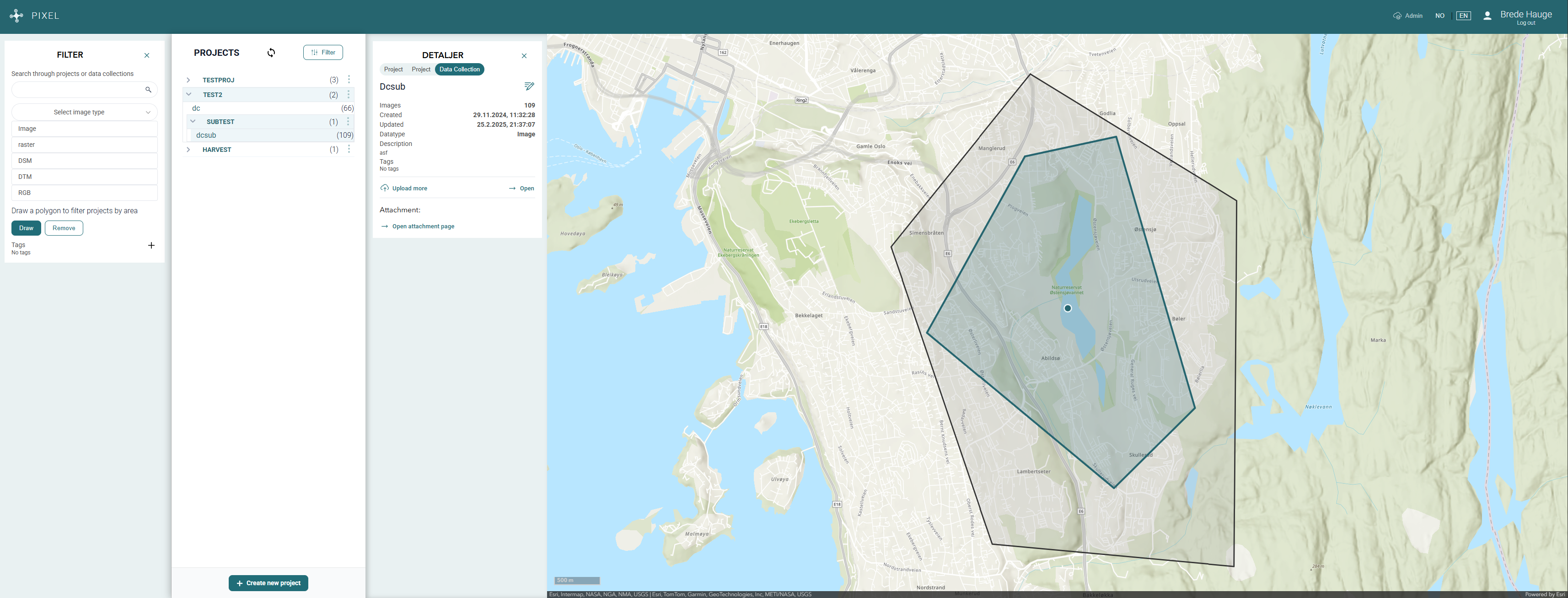Click the plus icon to add tags

151,245
